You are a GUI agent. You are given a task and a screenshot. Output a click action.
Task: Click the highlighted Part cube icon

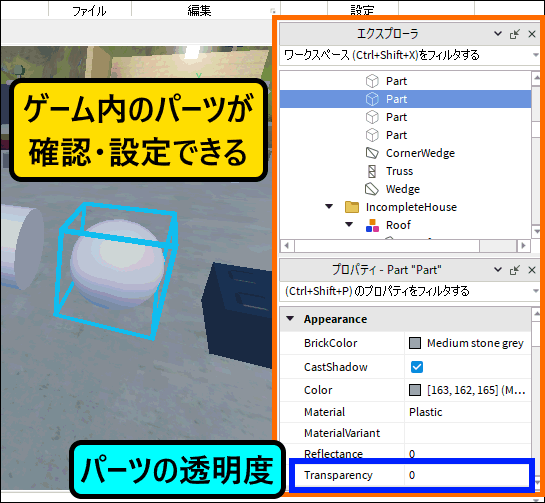tap(372, 99)
